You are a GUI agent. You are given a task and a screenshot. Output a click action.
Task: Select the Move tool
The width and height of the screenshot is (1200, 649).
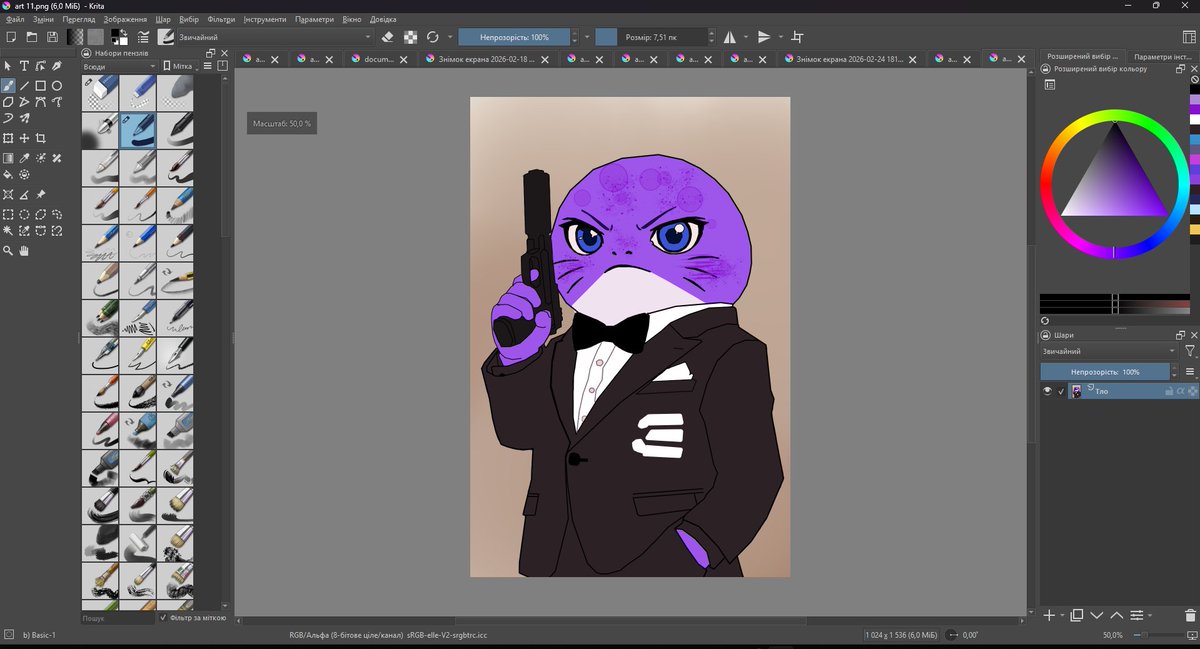(x=24, y=138)
